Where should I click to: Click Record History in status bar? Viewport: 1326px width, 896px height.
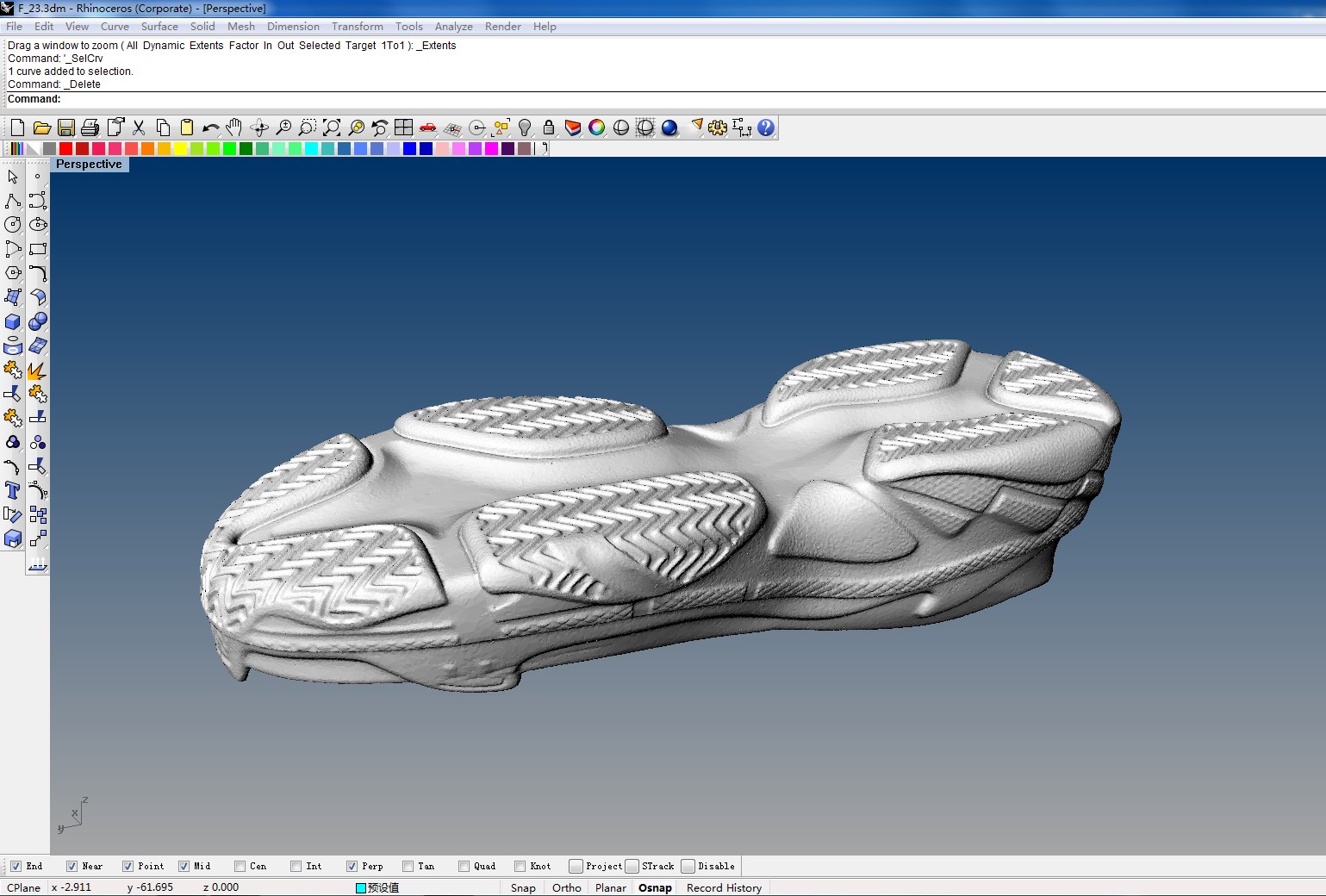724,888
